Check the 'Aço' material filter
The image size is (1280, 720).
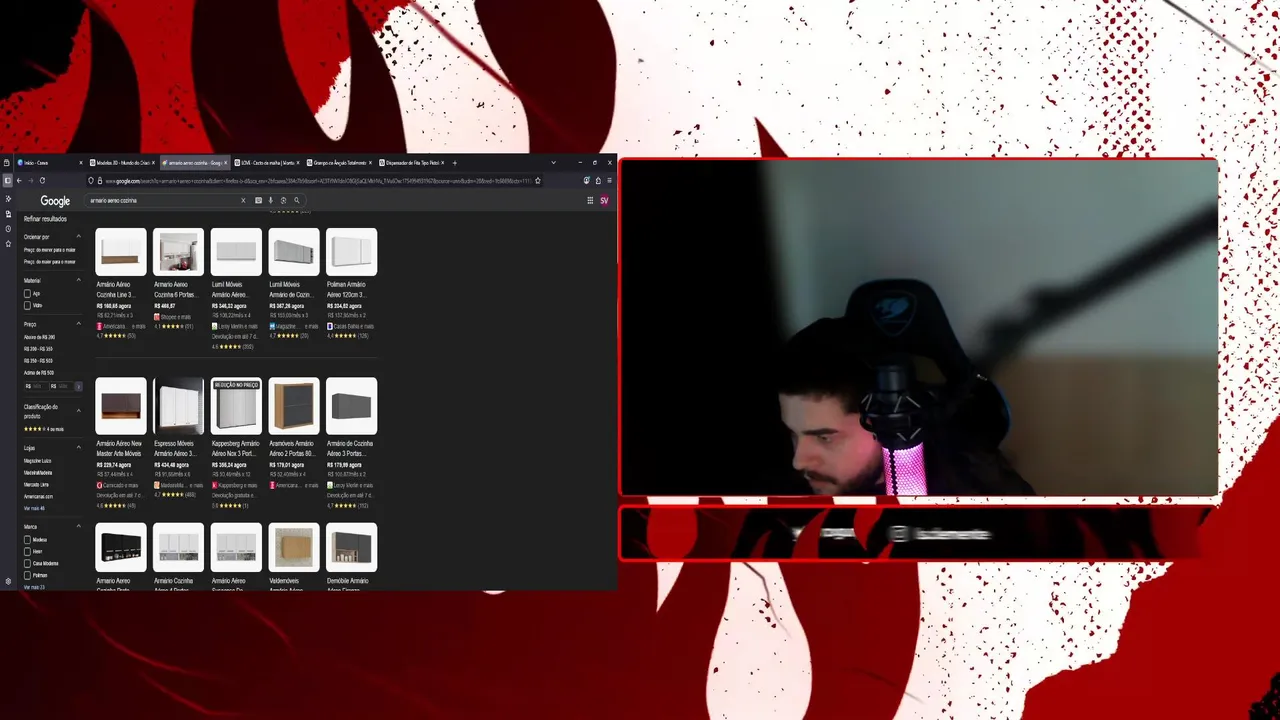pos(27,294)
